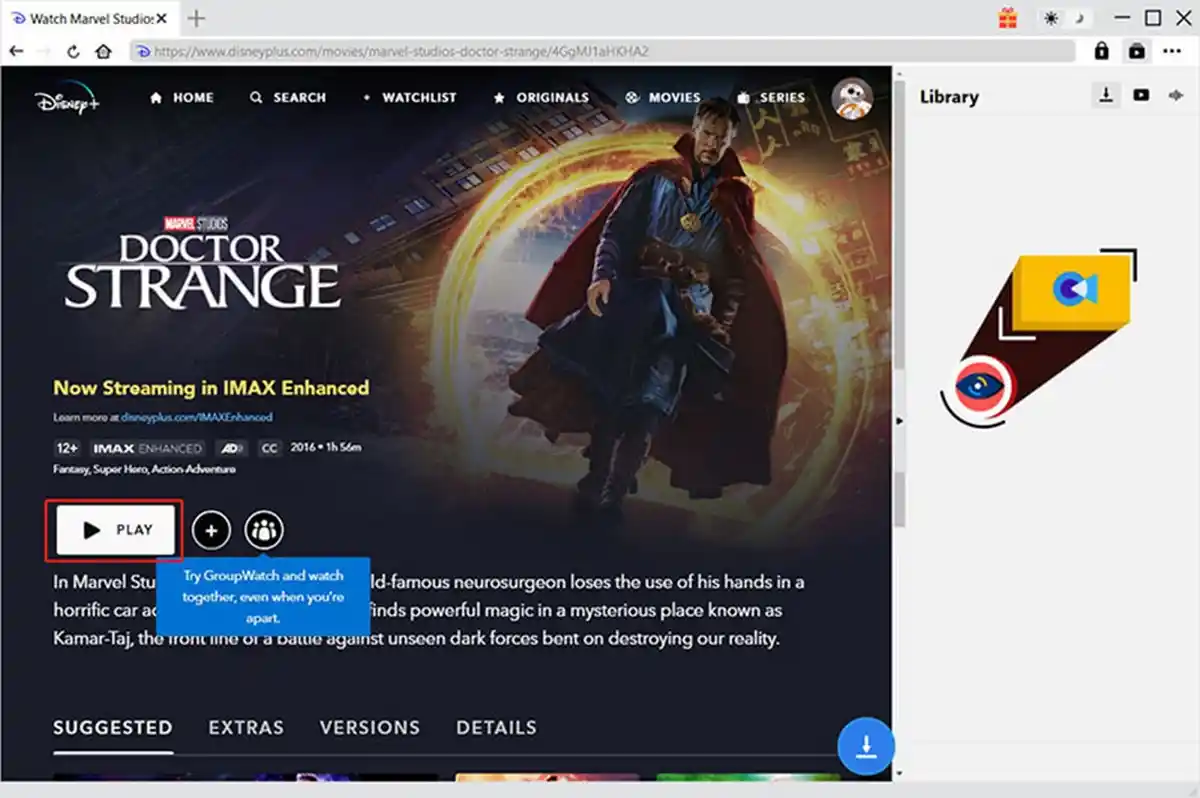This screenshot has width=1200, height=798.
Task: Open the gift box icon in title bar
Action: [1008, 18]
